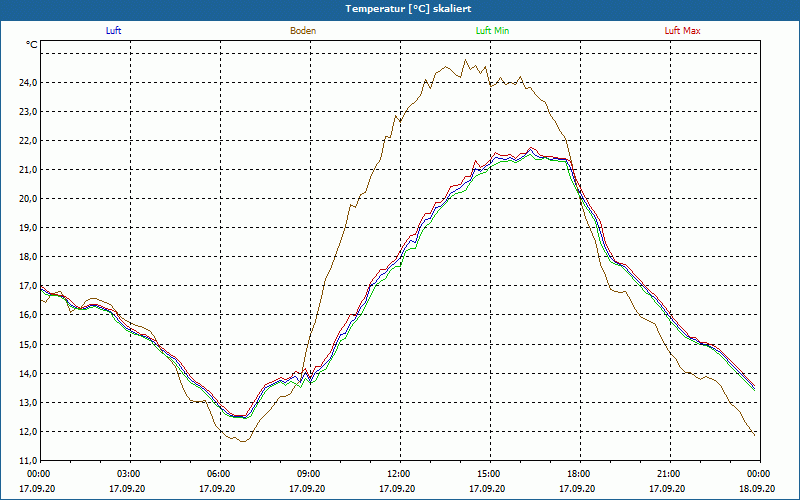Click the 20,0 y-axis value
Image resolution: width=800 pixels, height=500 pixels.
point(29,199)
